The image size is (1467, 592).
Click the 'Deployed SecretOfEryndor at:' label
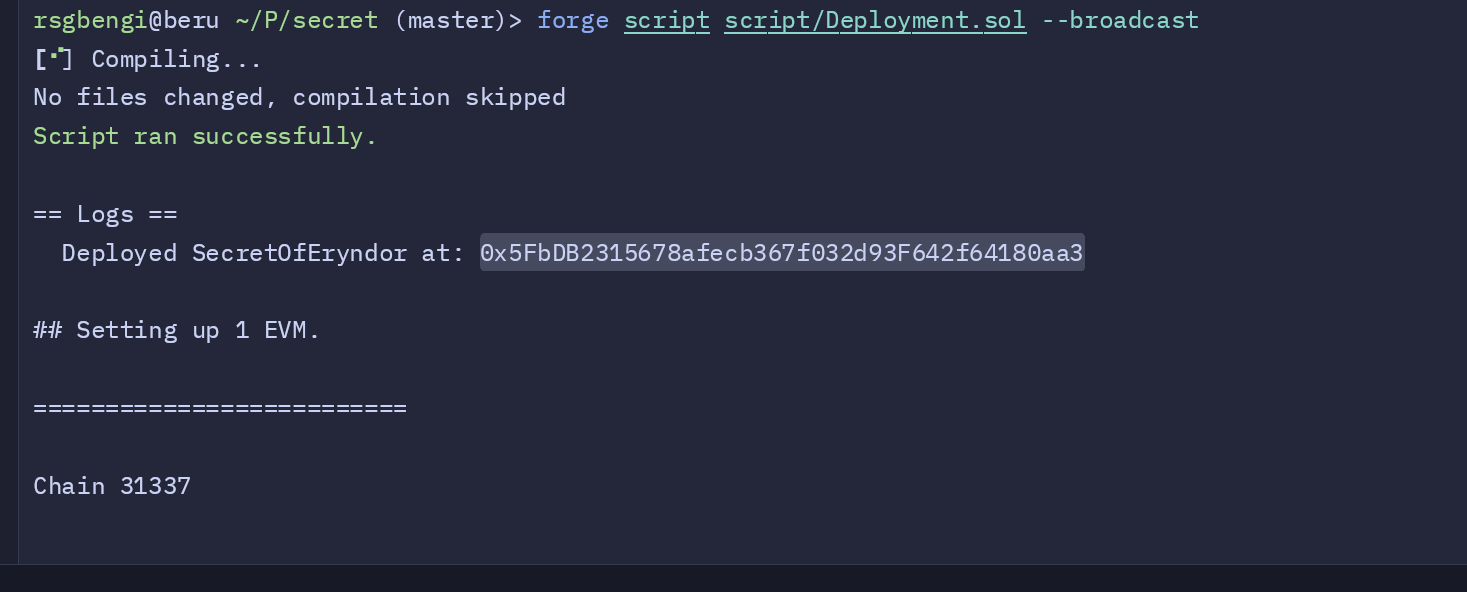pos(263,253)
